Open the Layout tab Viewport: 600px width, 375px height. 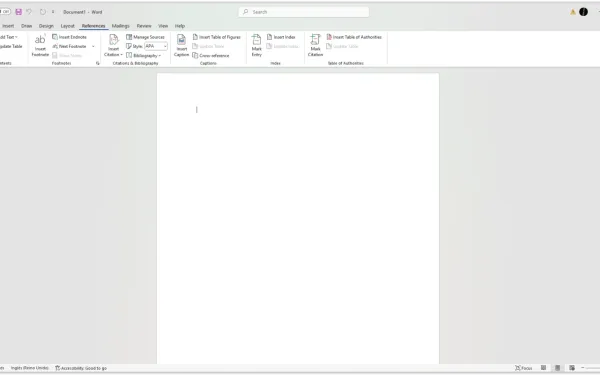[68, 26]
